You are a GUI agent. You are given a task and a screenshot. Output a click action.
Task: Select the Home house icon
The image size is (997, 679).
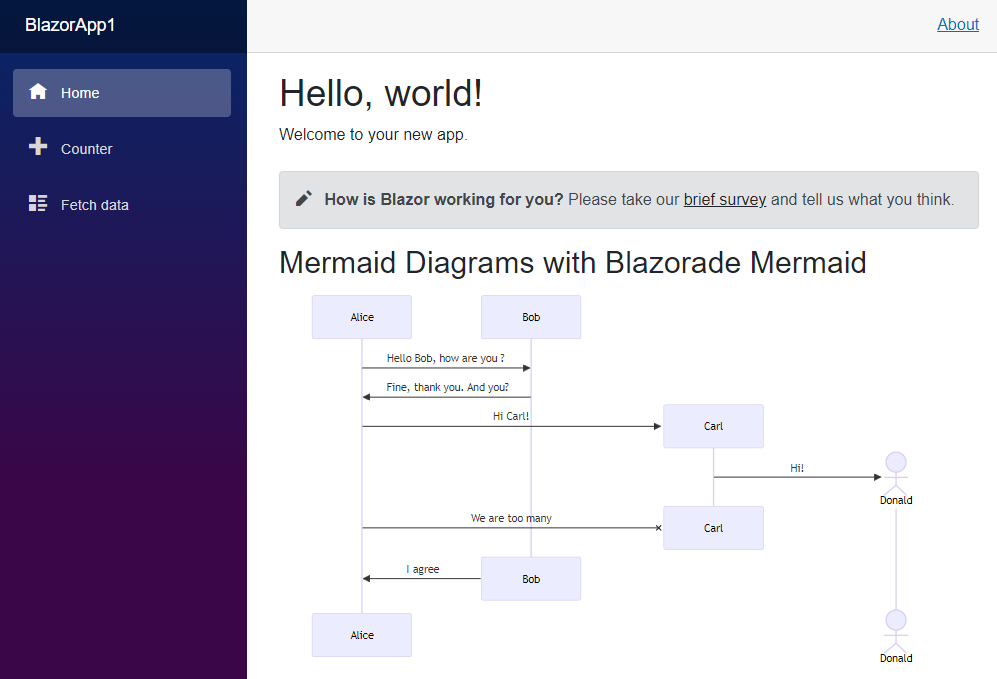(x=38, y=92)
